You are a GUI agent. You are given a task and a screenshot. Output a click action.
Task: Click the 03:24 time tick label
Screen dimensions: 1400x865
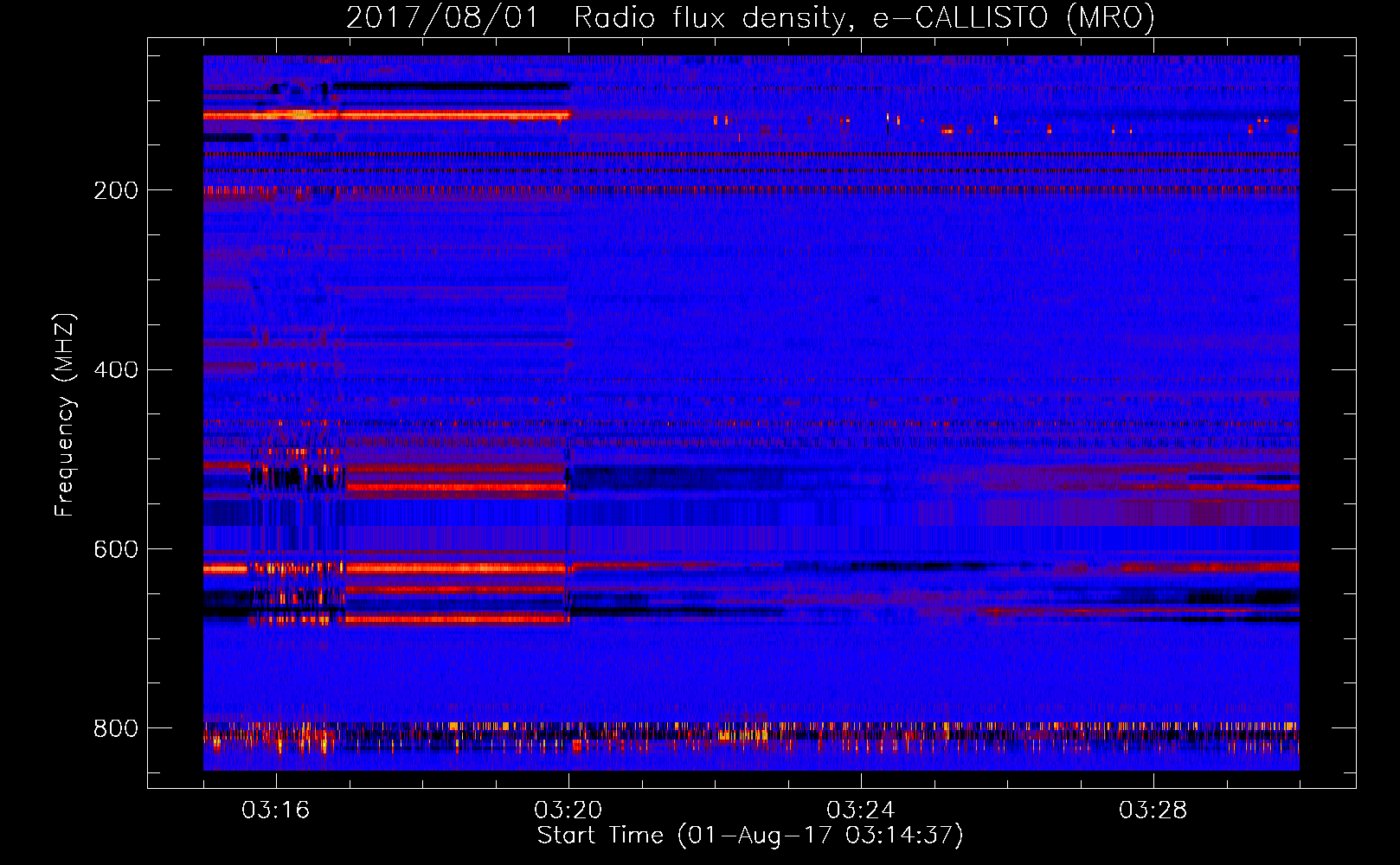(x=861, y=811)
